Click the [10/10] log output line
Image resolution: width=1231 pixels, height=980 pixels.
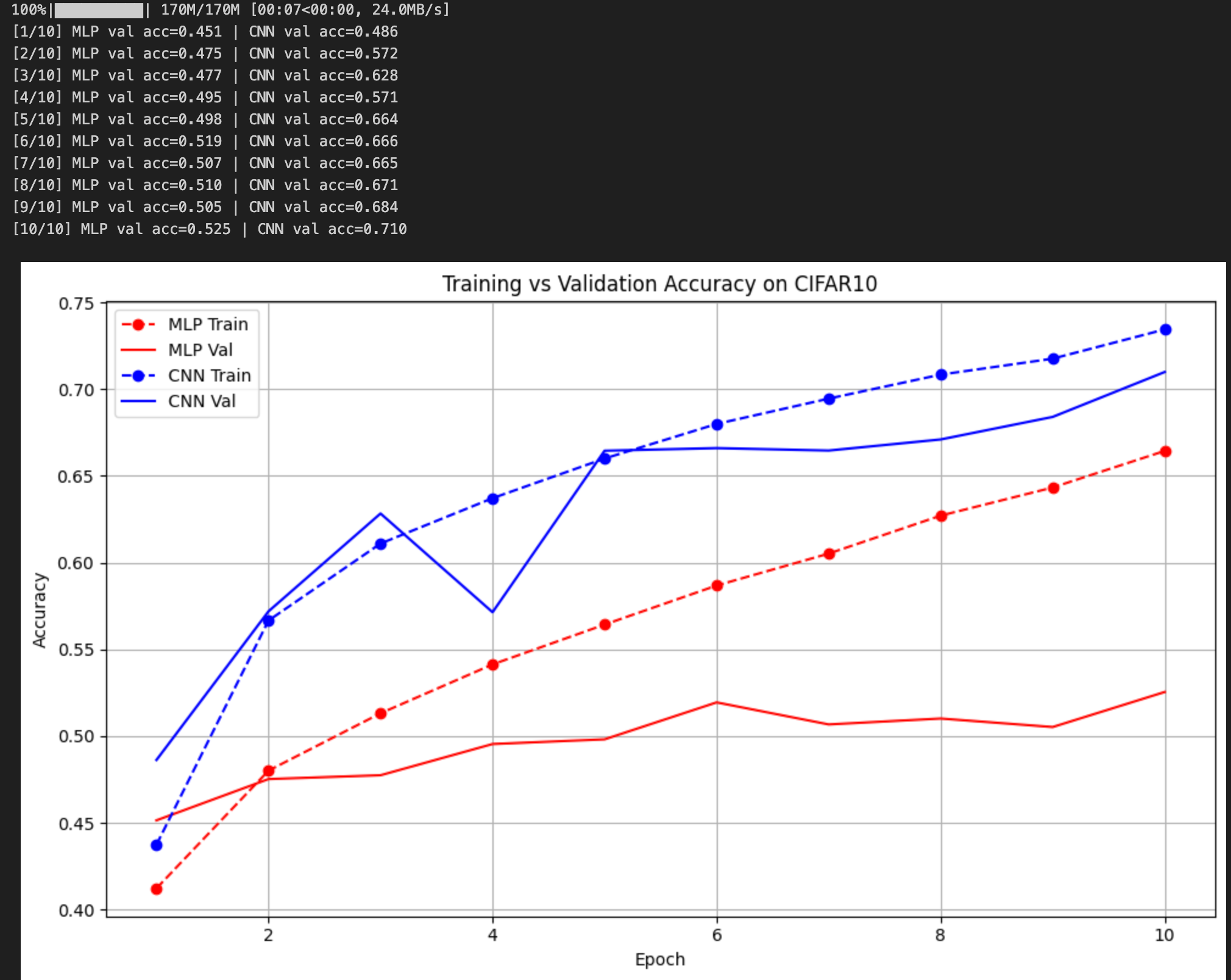click(210, 229)
